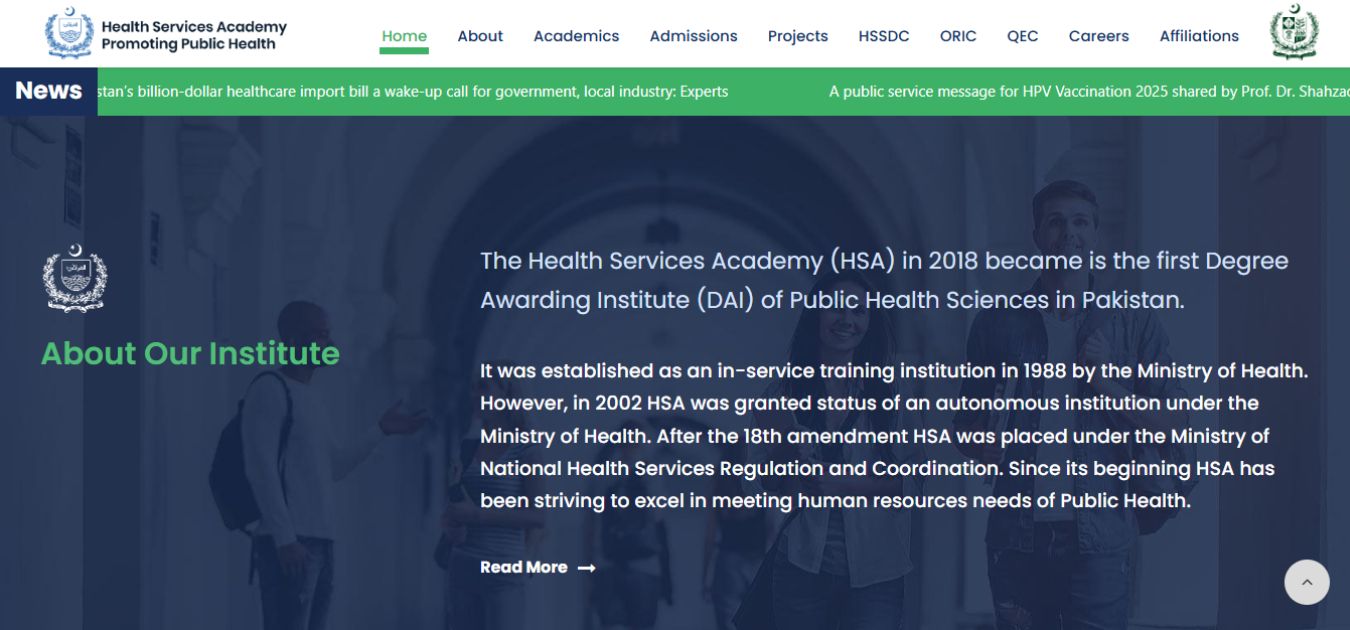The width and height of the screenshot is (1350, 630).
Task: Click the government emblem at top right
Action: [1295, 32]
